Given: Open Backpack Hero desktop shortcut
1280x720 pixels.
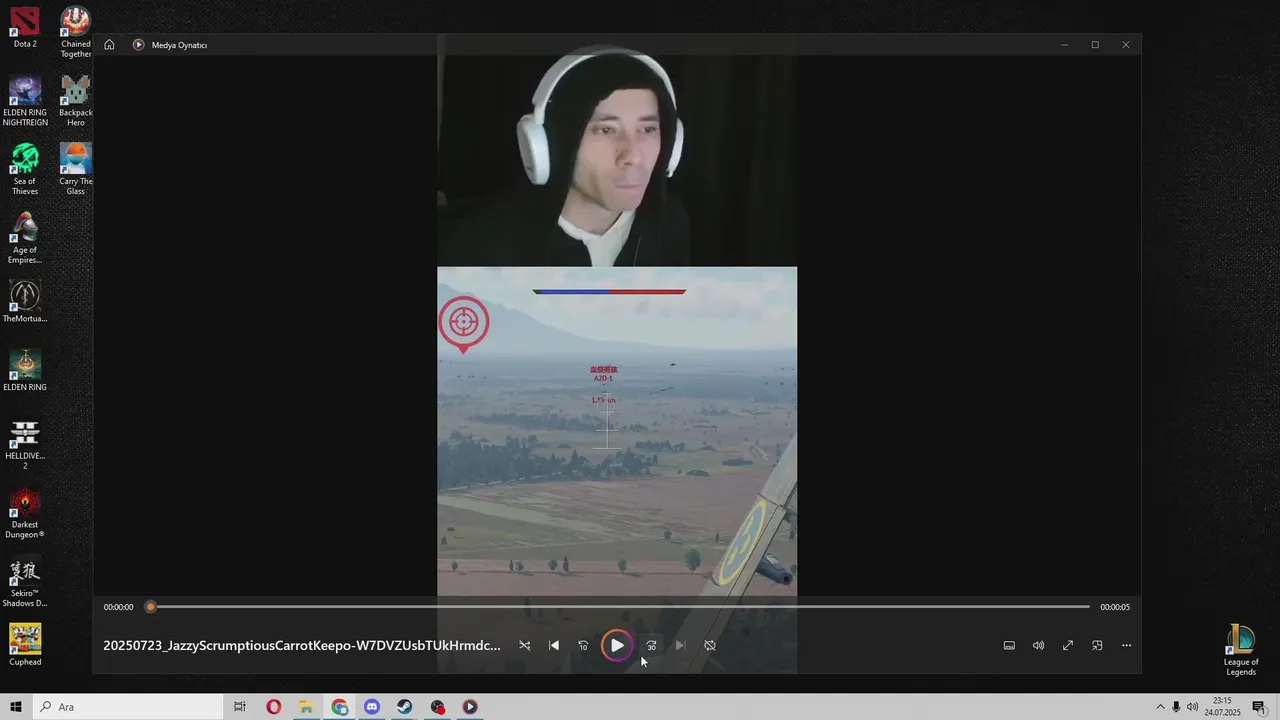Looking at the screenshot, I should point(76,101).
